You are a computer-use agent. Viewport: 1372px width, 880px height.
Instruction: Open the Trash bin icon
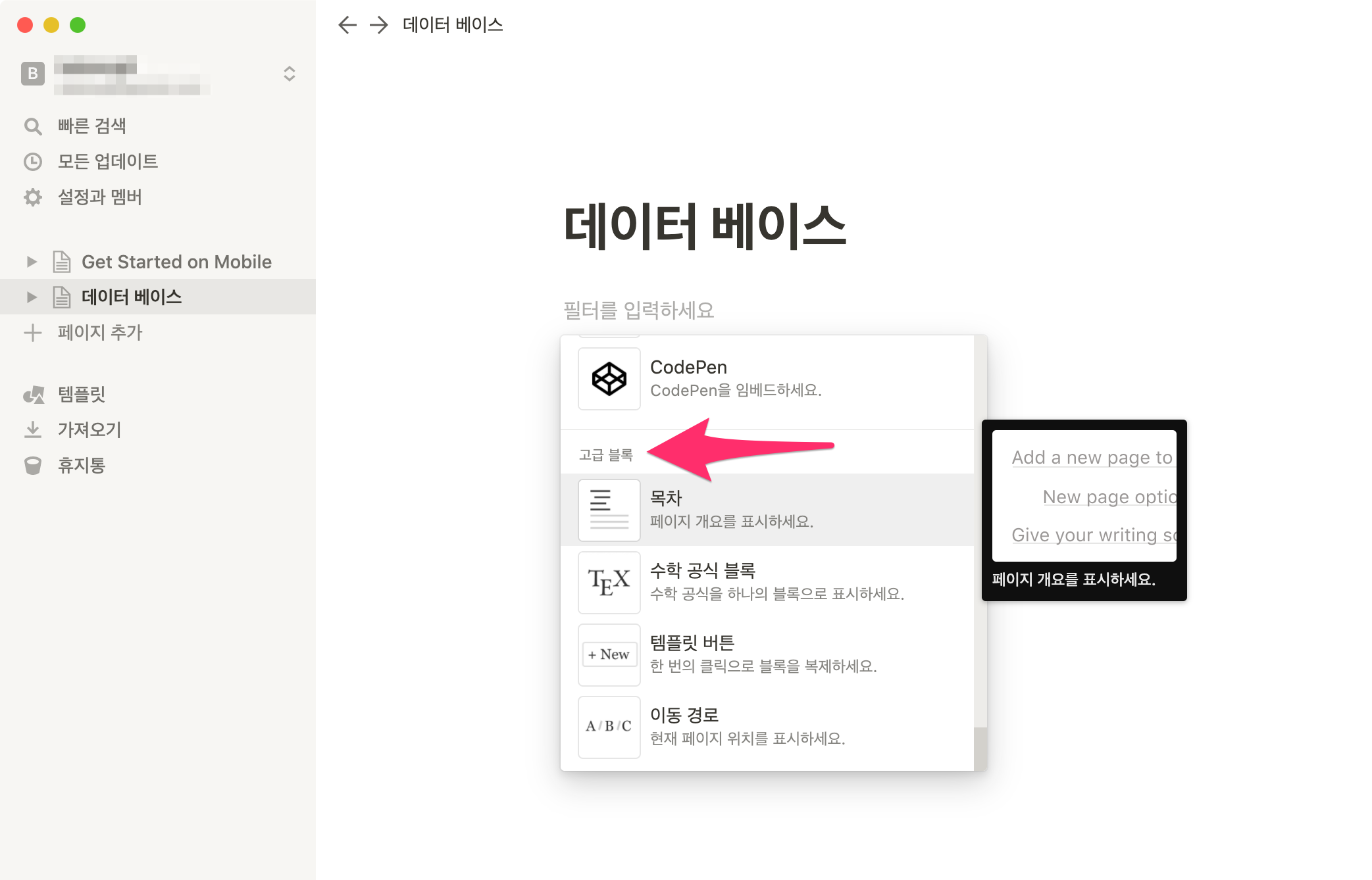tap(33, 466)
